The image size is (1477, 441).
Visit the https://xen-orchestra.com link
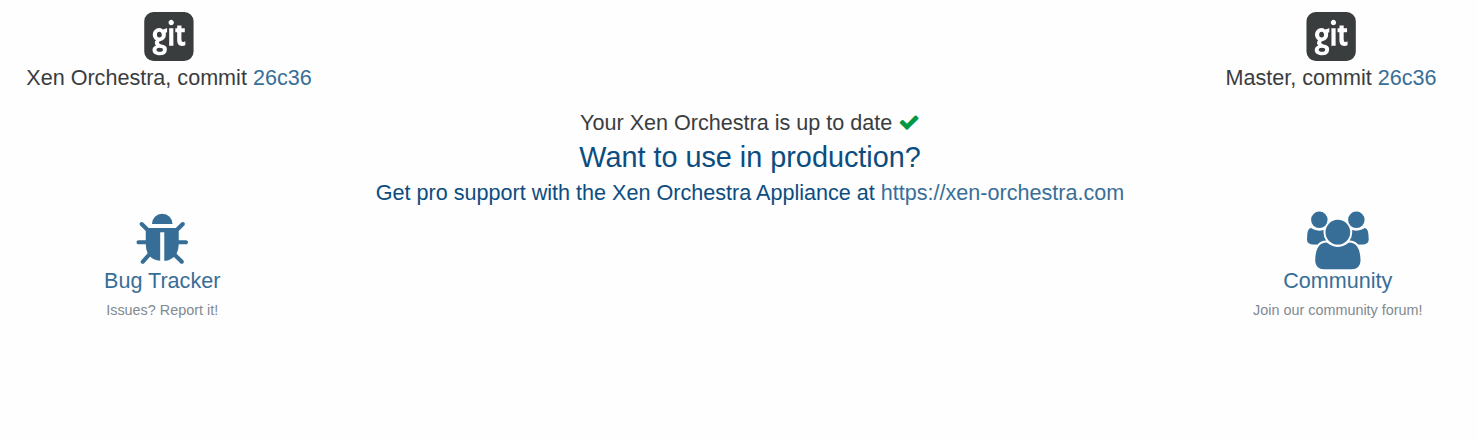pyautogui.click(x=1002, y=193)
